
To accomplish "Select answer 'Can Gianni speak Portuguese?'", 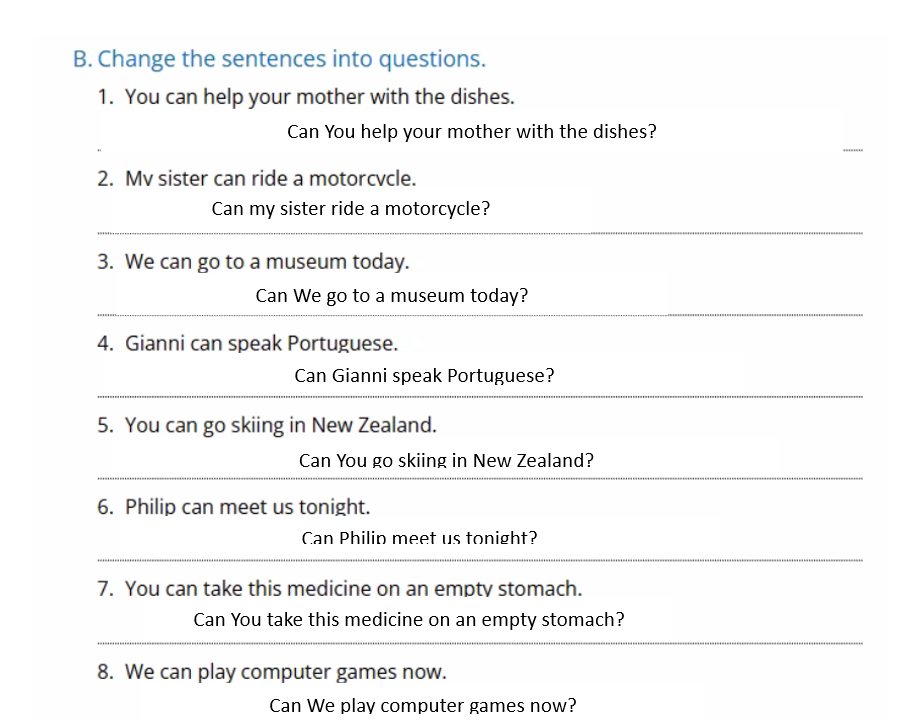I will click(424, 375).
